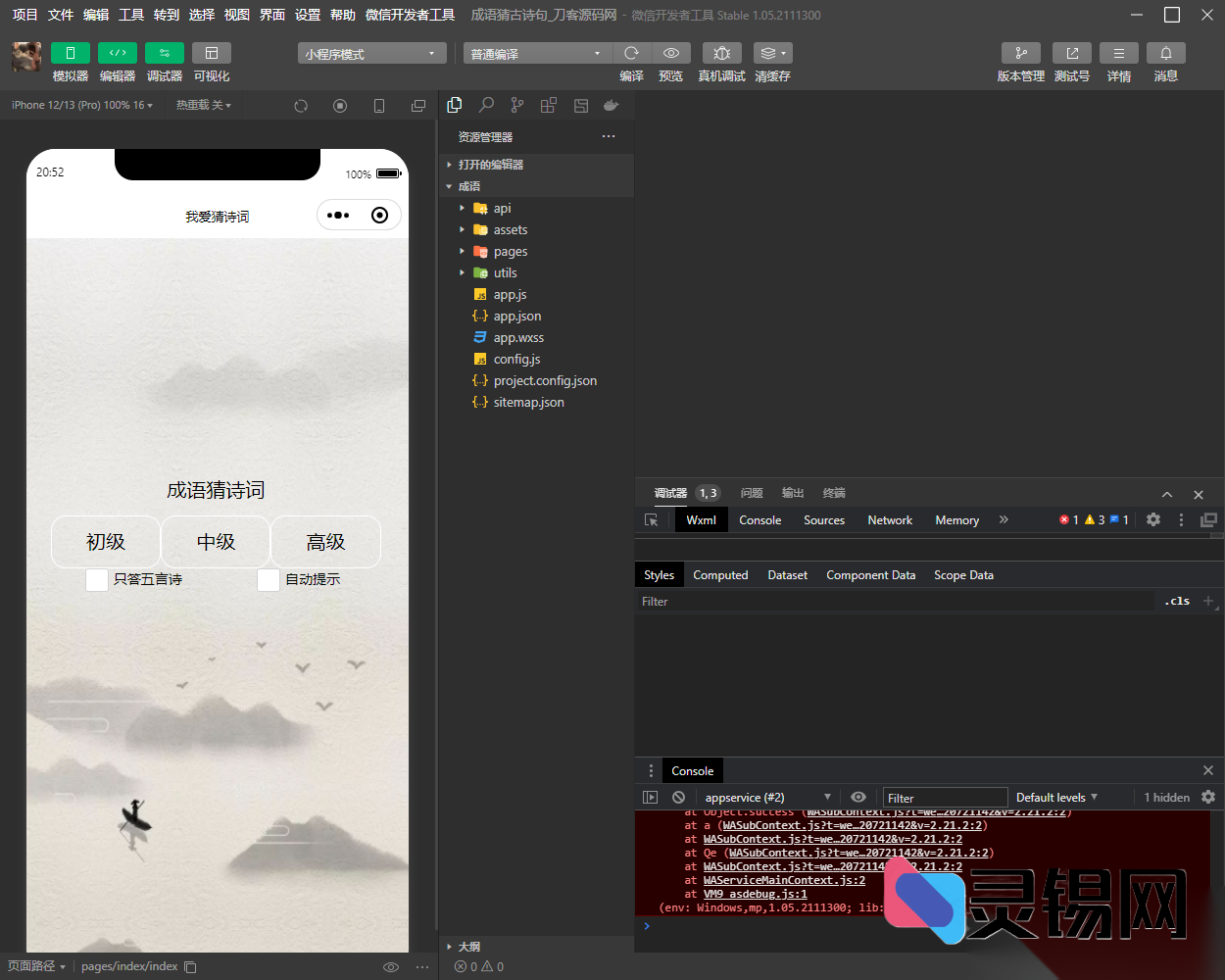This screenshot has width=1225, height=980.
Task: Check the 只答五言诗 checkbox
Action: pos(96,579)
